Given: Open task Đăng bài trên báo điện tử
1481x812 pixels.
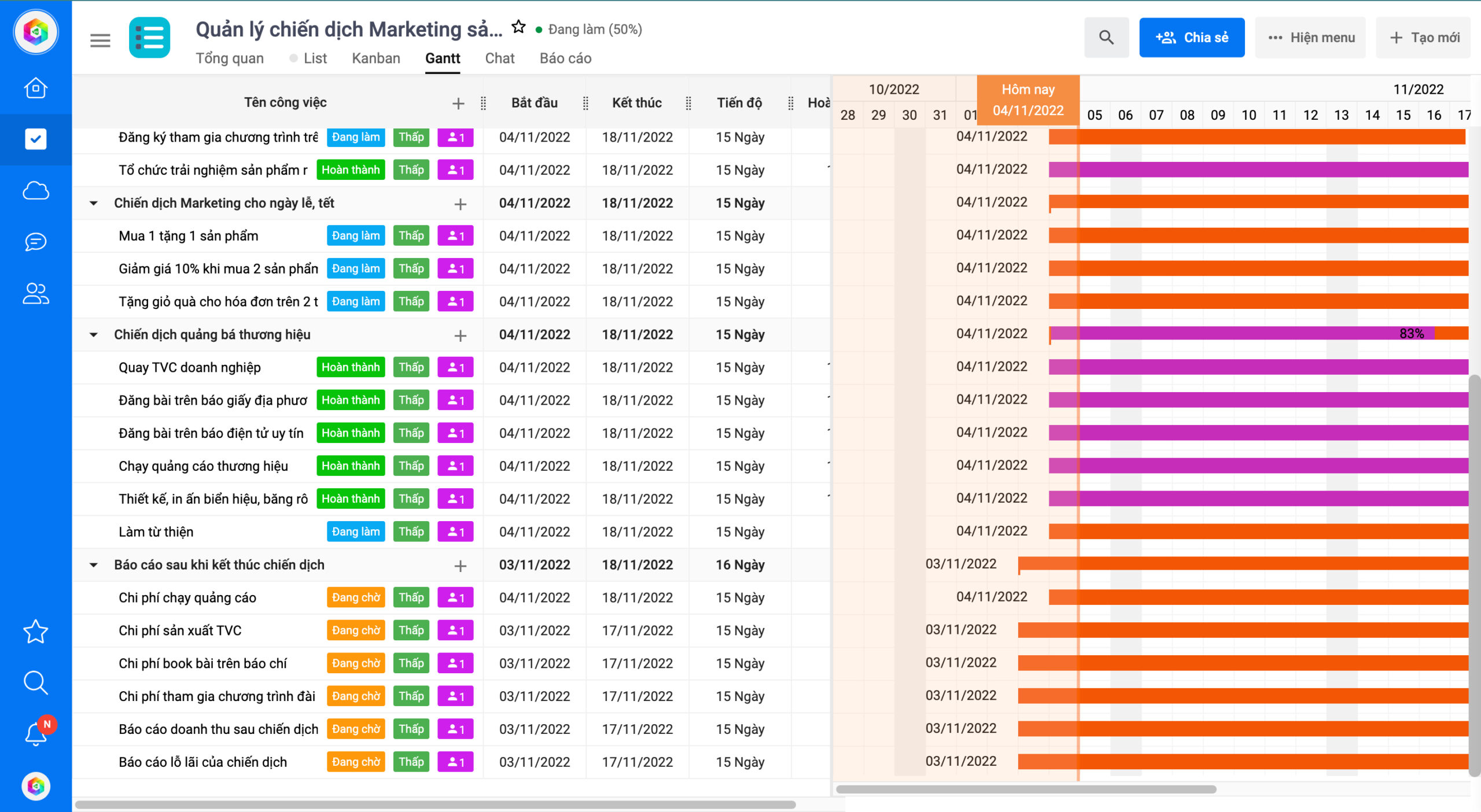Looking at the screenshot, I should click(x=211, y=433).
